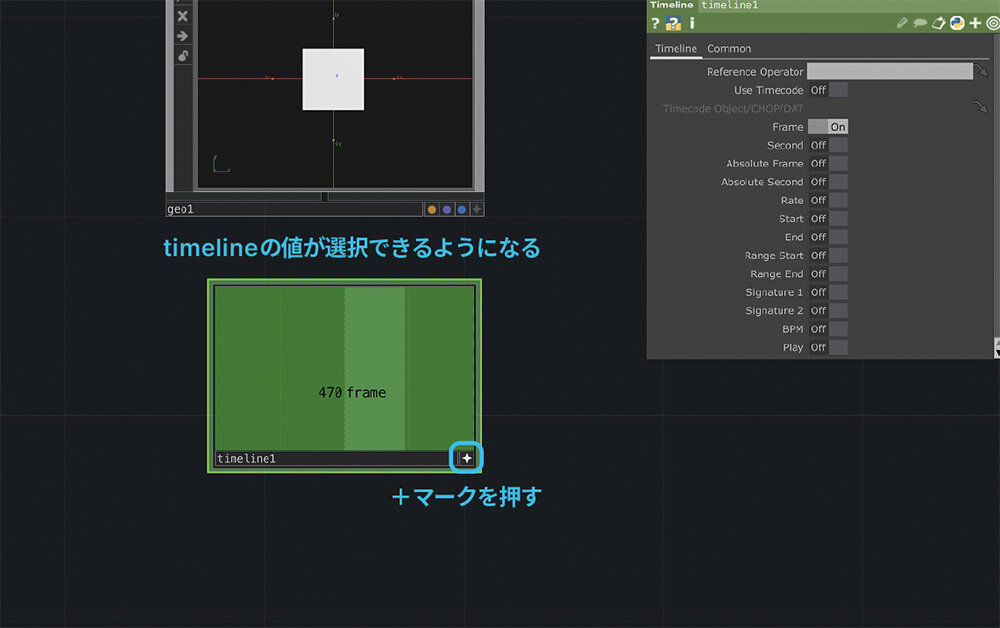Open operator help question mark icon
Viewport: 1000px width, 628px height.
(655, 23)
